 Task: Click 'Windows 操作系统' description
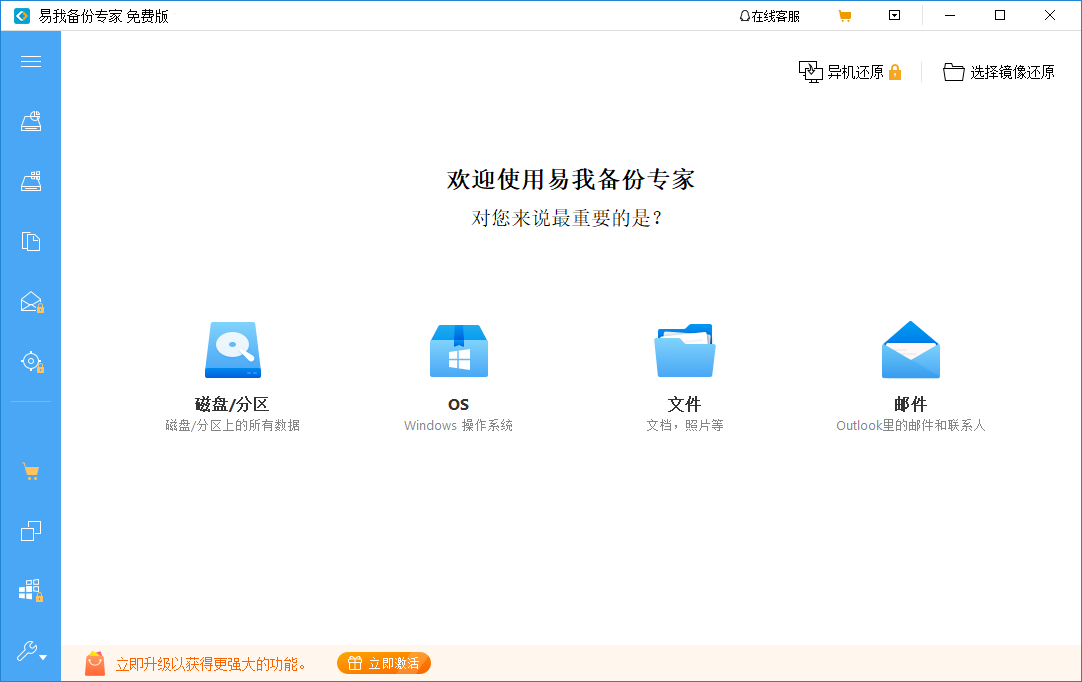(x=458, y=425)
